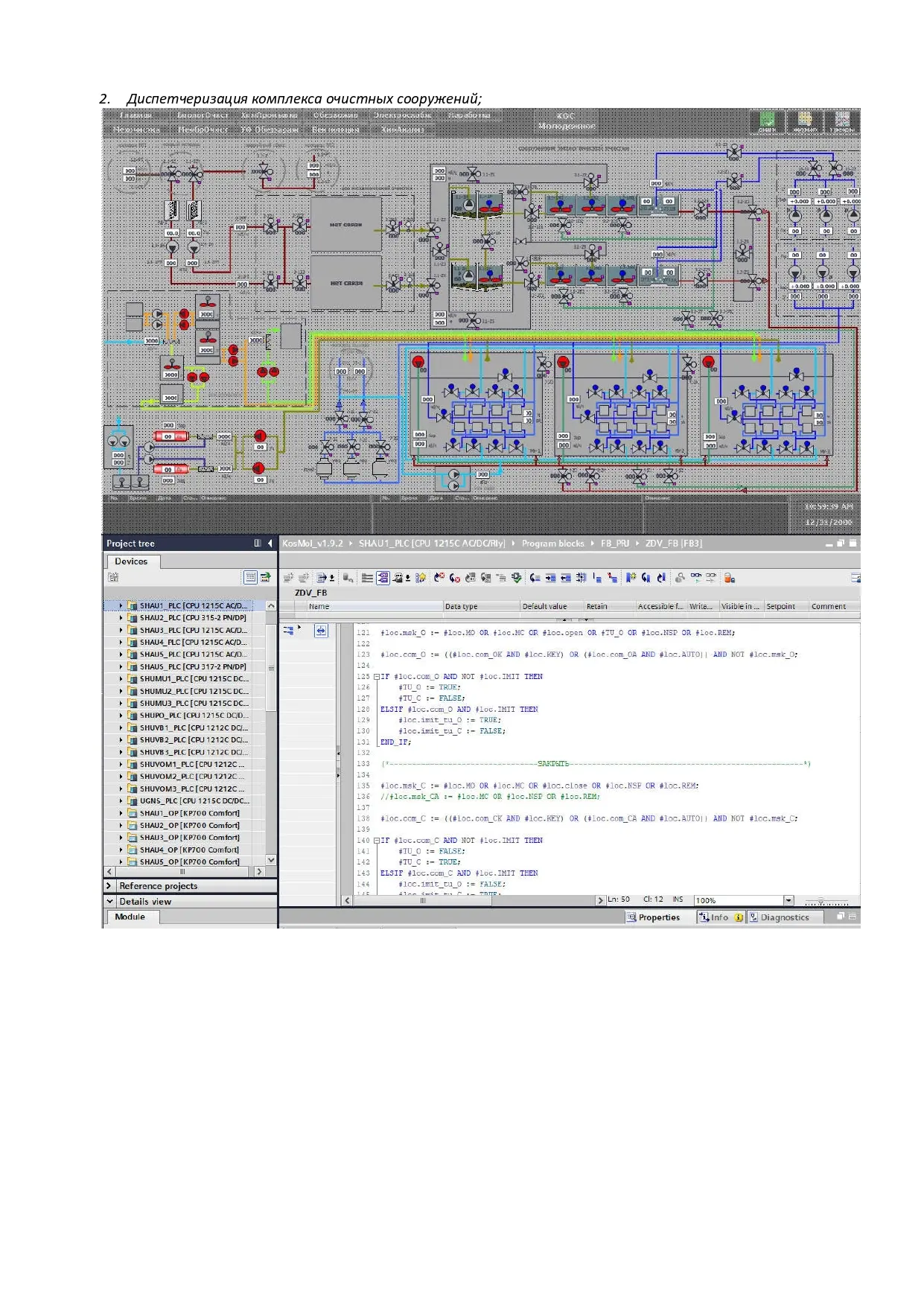
Task: Open the Вентиляция tab in the SCADA header
Action: [x=336, y=130]
